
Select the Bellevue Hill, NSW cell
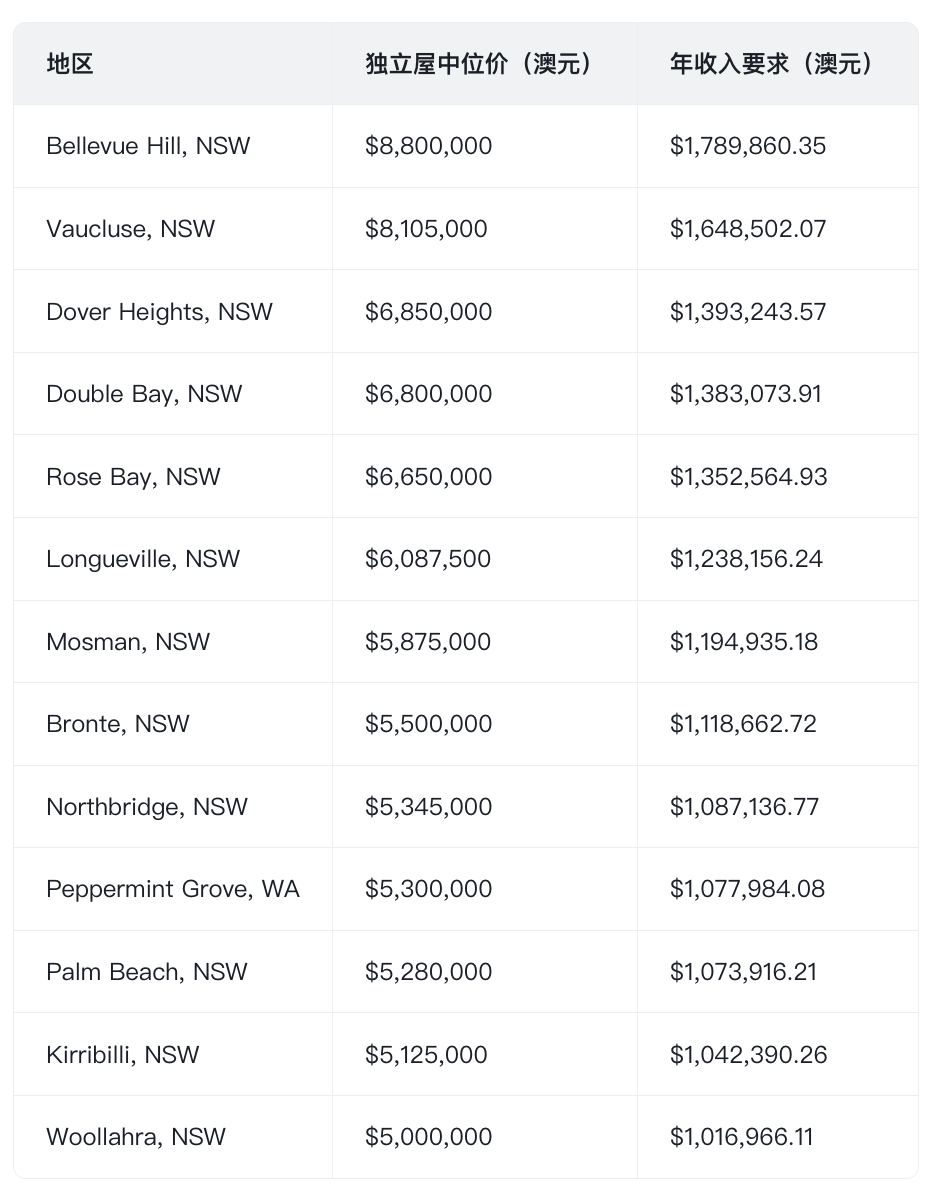pos(148,146)
